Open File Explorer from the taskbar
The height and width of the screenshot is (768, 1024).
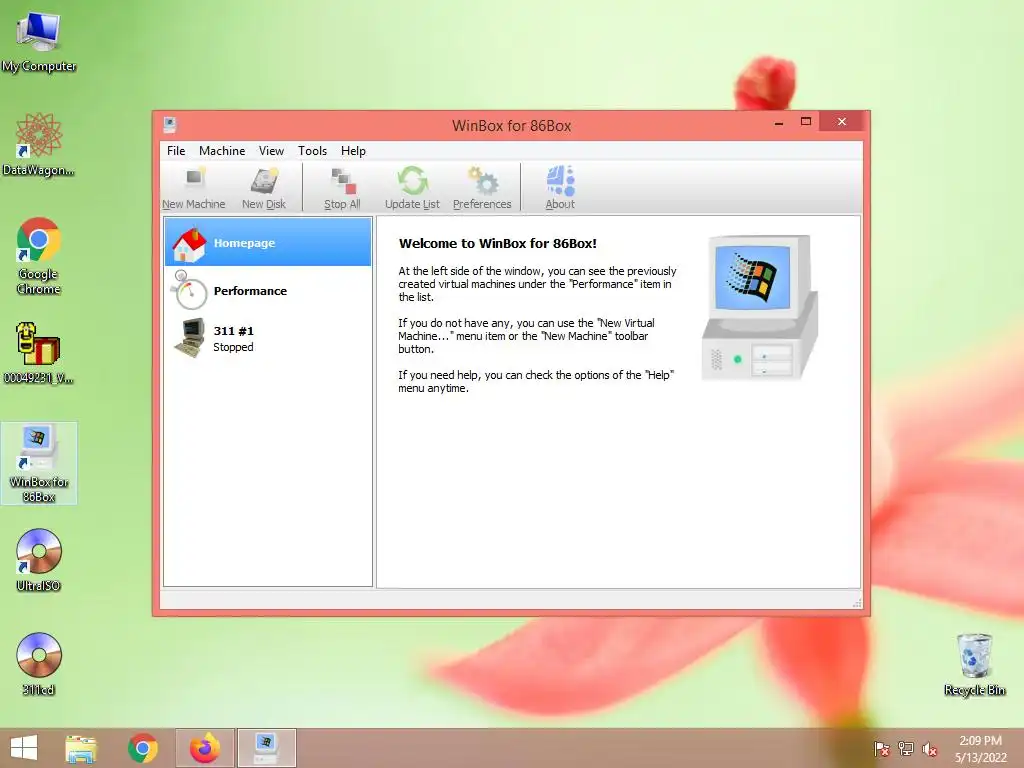(81, 748)
